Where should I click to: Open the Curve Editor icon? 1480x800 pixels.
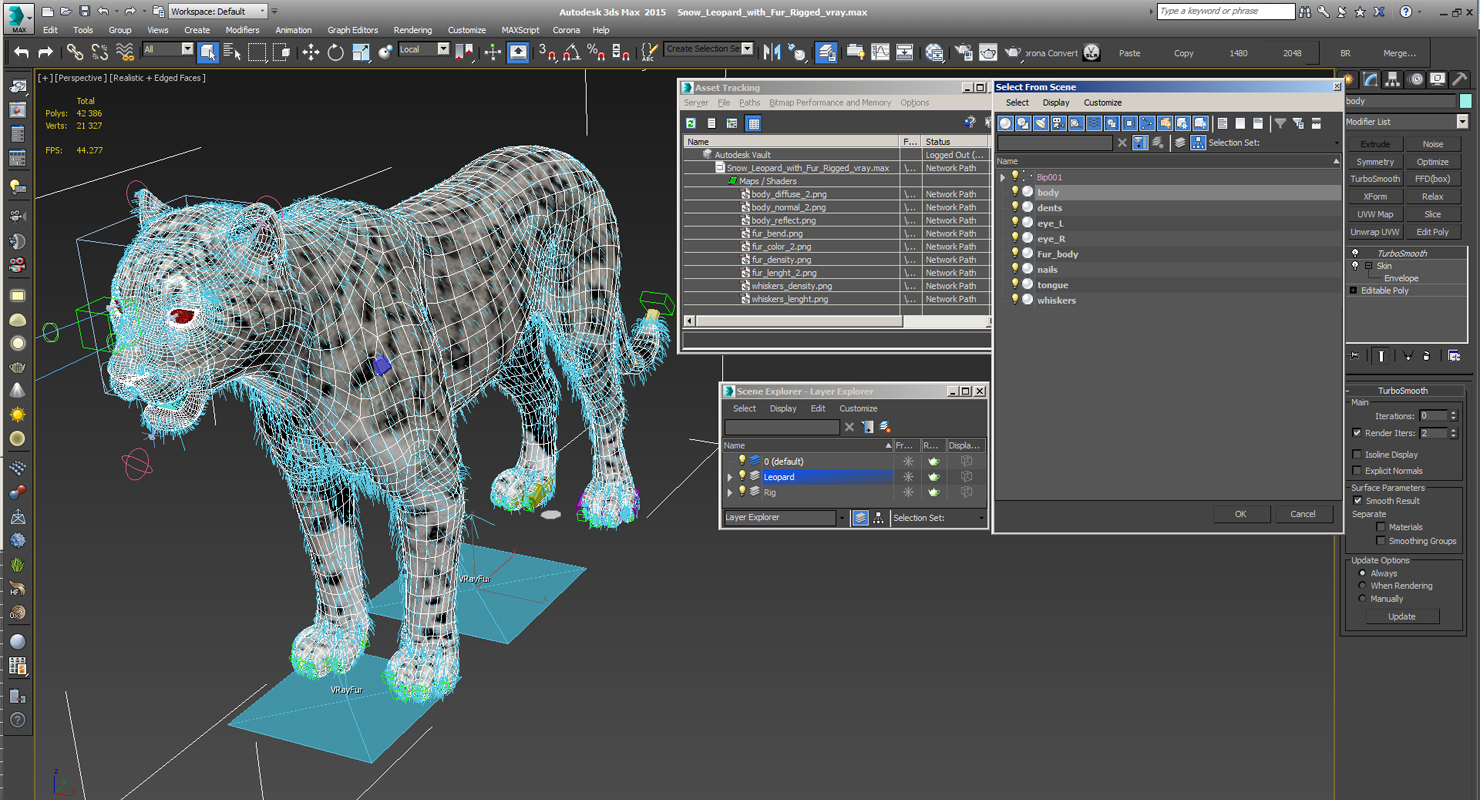880,52
